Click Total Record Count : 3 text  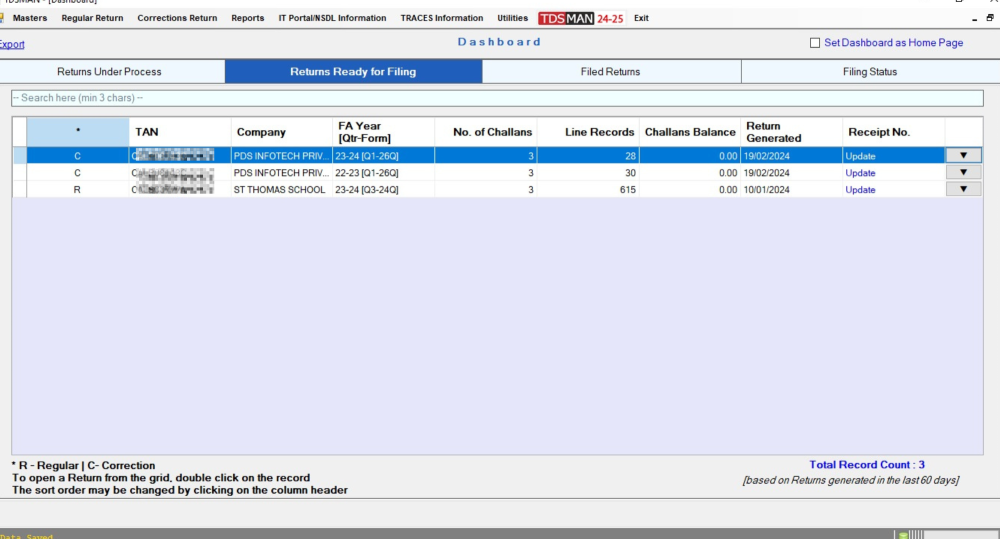(x=867, y=465)
